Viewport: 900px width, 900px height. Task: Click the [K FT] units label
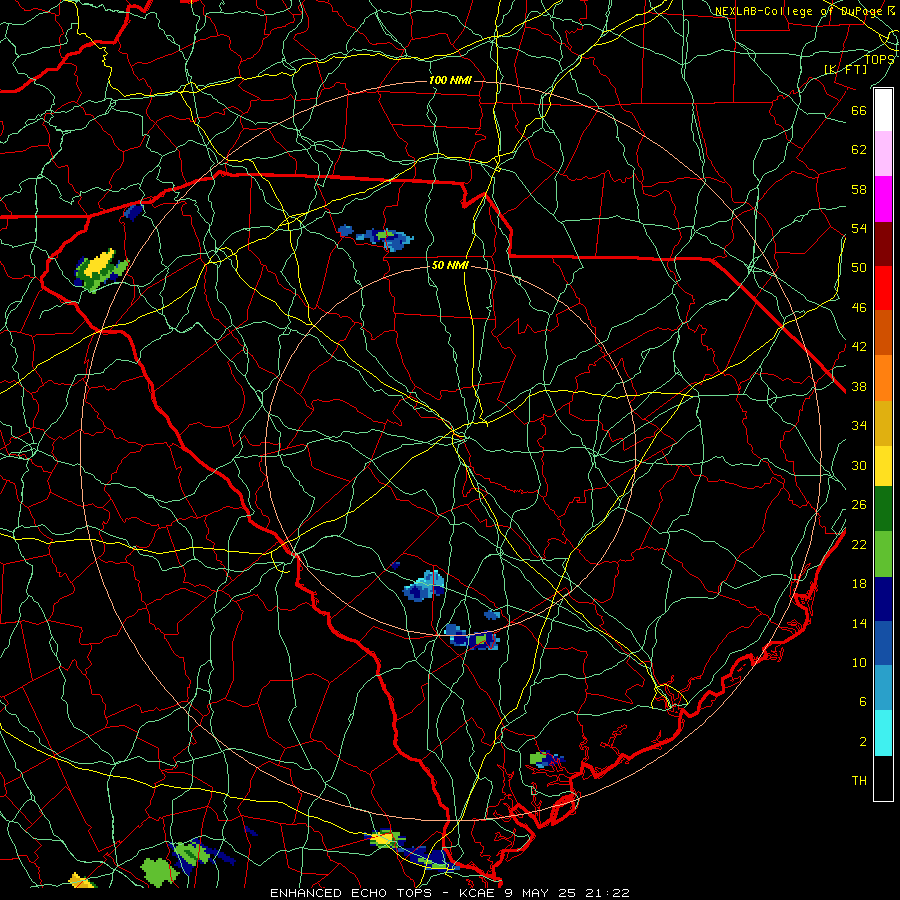[x=845, y=69]
